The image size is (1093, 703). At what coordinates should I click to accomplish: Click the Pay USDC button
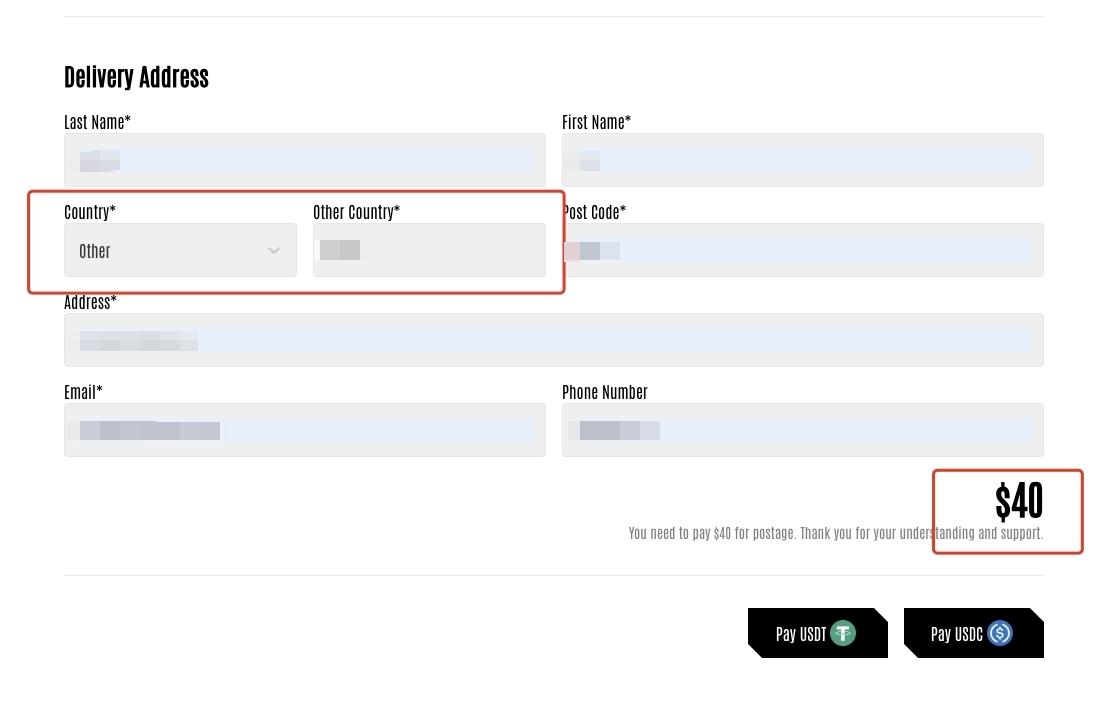pos(974,633)
